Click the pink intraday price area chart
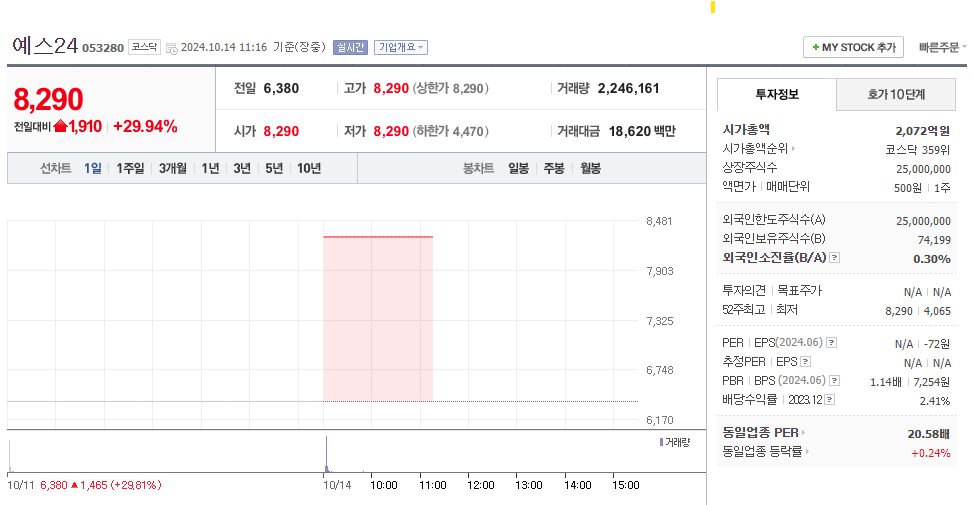 click(378, 319)
